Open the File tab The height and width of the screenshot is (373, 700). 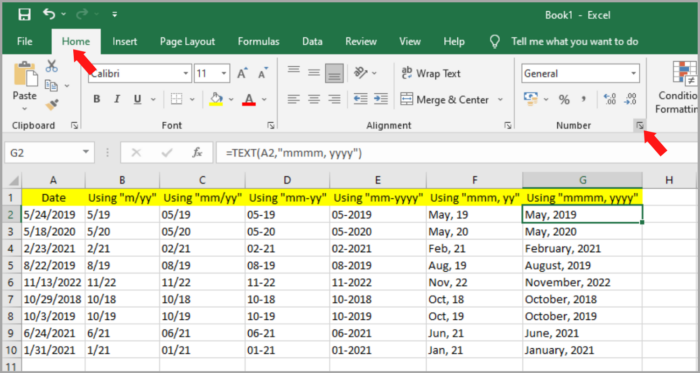coord(25,41)
